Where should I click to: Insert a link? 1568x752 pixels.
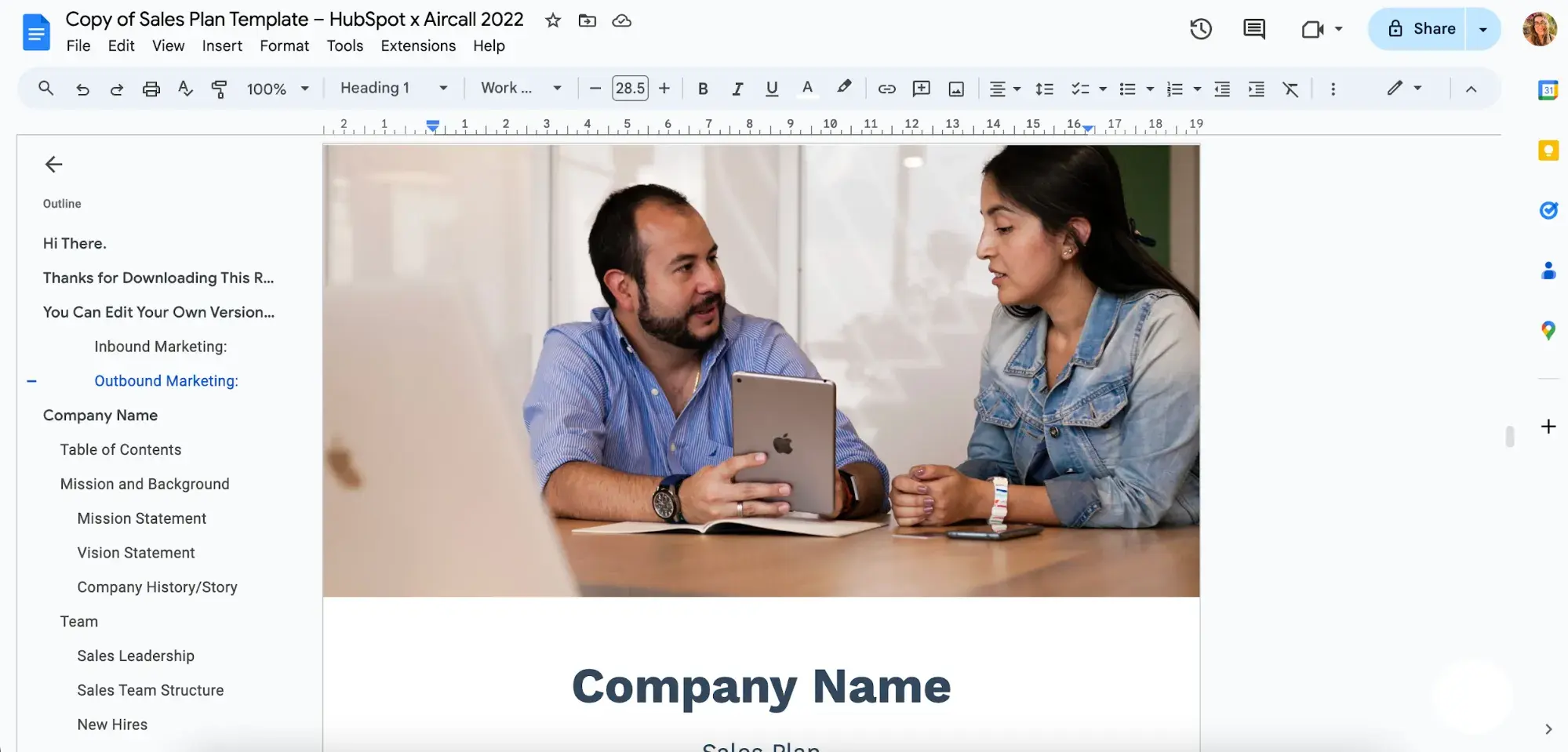886,89
